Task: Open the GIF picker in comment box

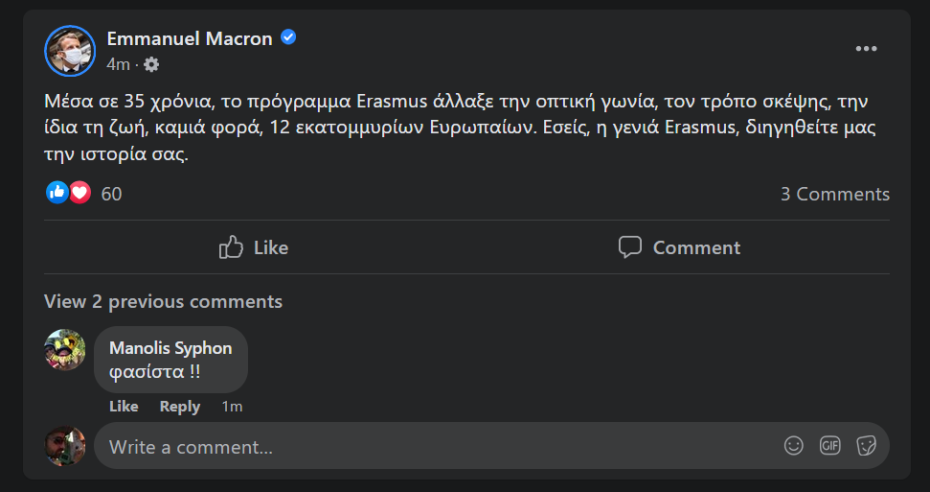Action: point(830,446)
